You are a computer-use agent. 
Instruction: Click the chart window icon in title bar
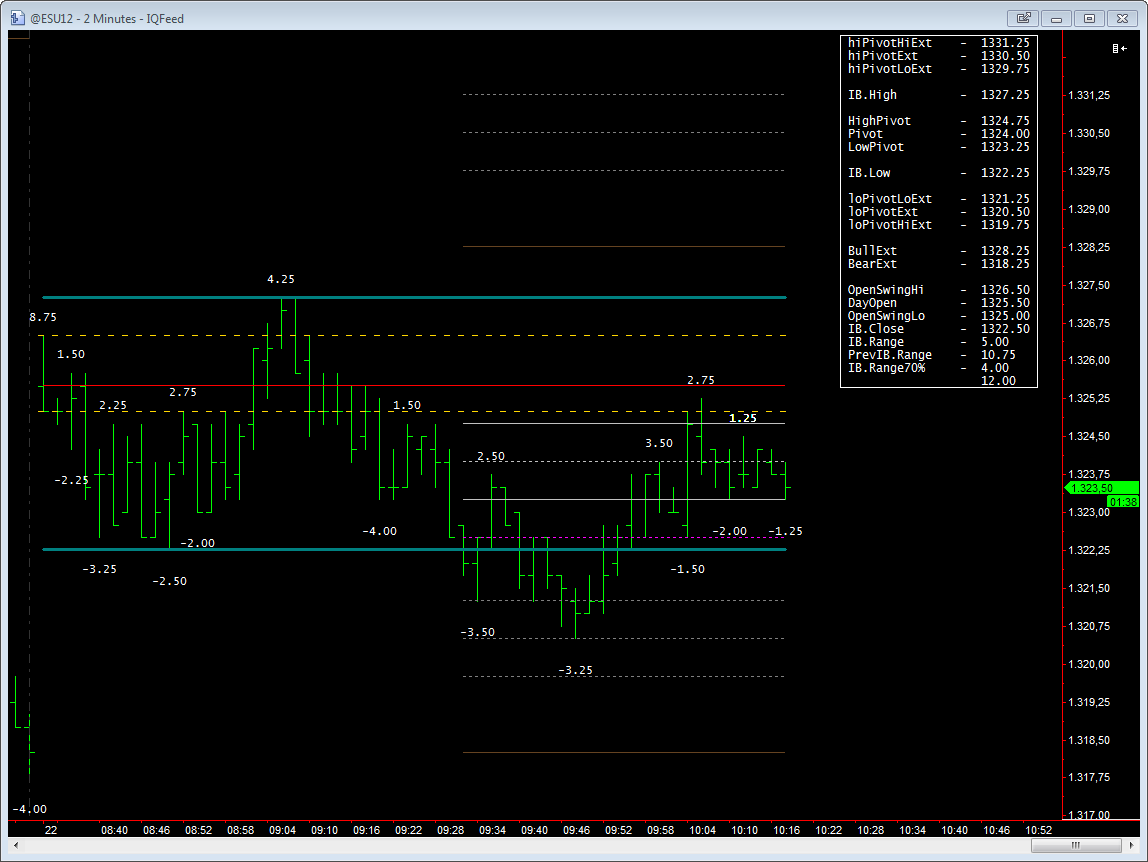tap(17, 18)
